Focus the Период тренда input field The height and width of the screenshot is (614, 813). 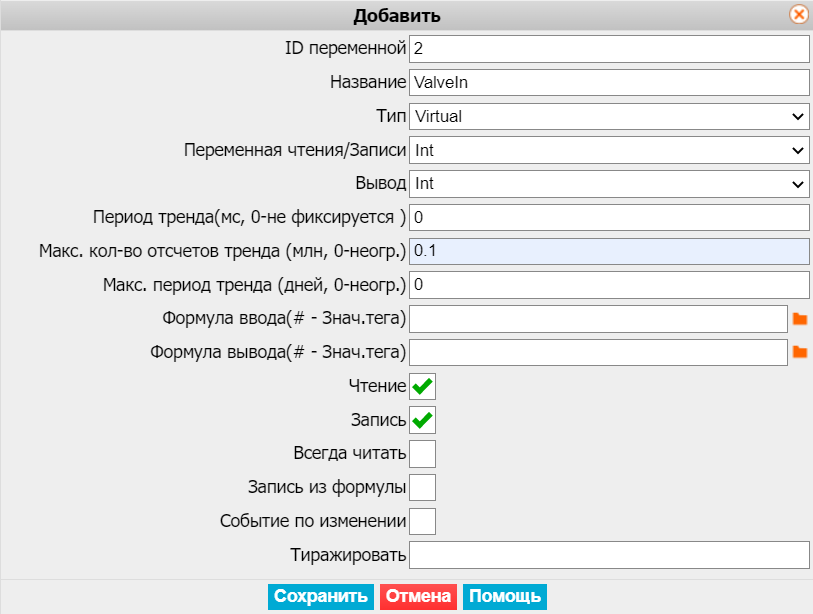609,217
